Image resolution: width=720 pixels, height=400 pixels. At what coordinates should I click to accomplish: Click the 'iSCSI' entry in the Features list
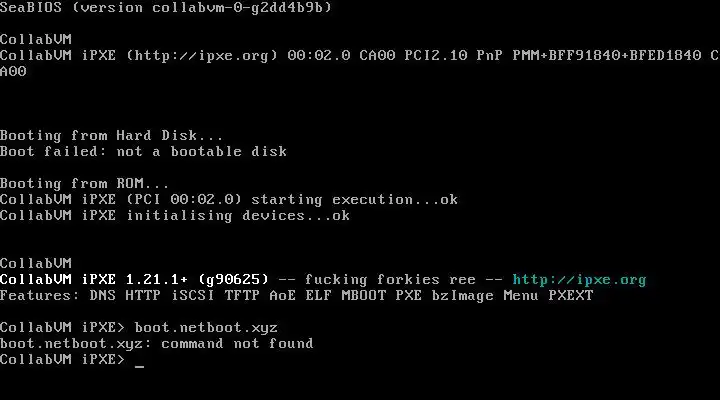click(192, 295)
